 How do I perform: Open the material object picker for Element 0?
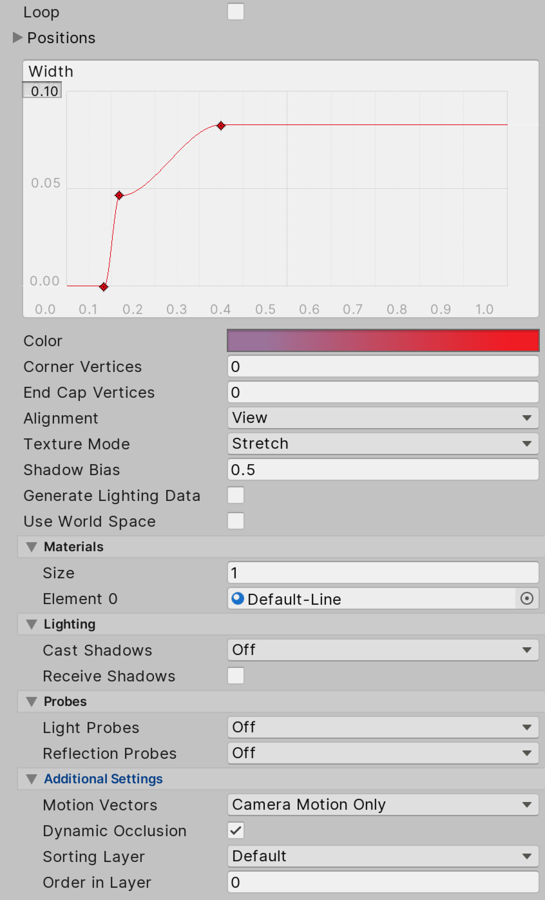pyautogui.click(x=527, y=599)
